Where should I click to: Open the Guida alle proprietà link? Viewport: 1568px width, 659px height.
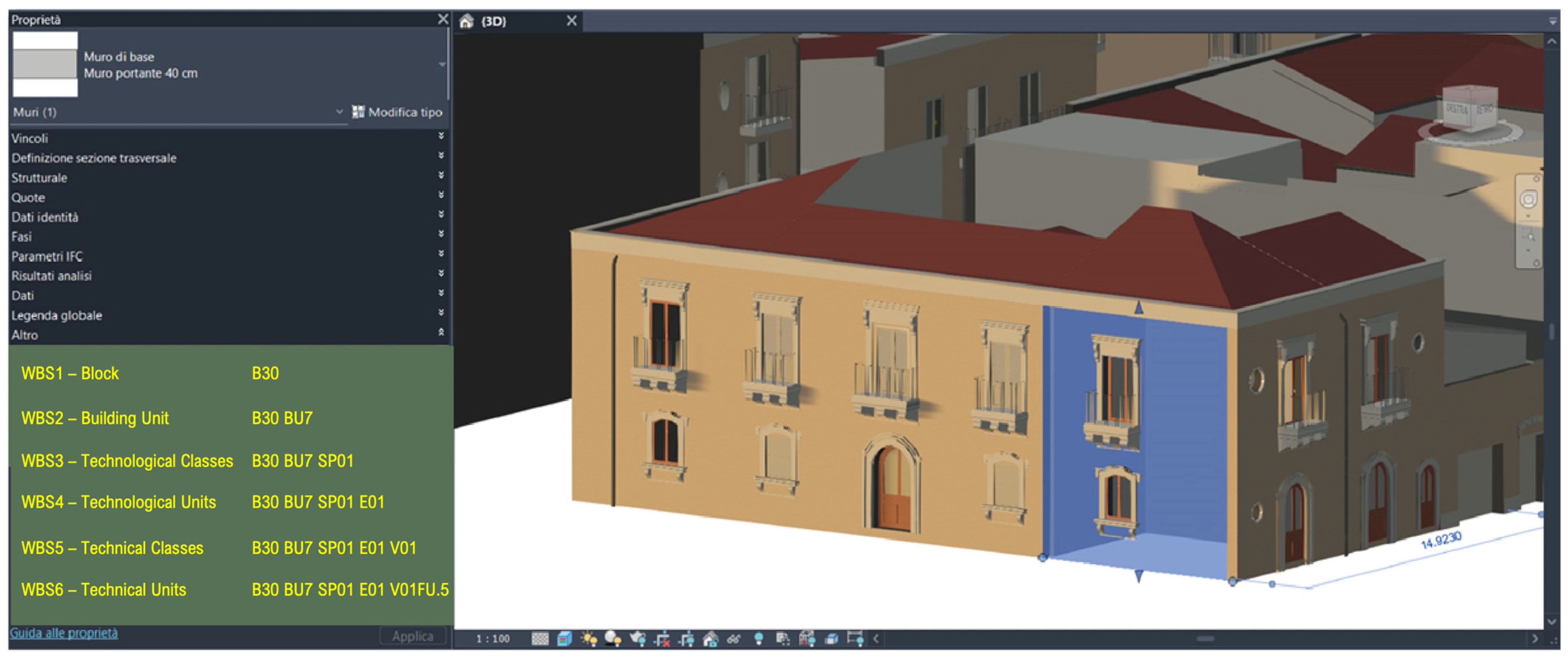(x=64, y=633)
